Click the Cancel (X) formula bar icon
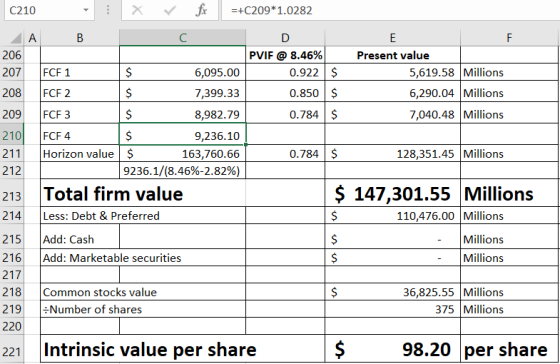 [137, 10]
